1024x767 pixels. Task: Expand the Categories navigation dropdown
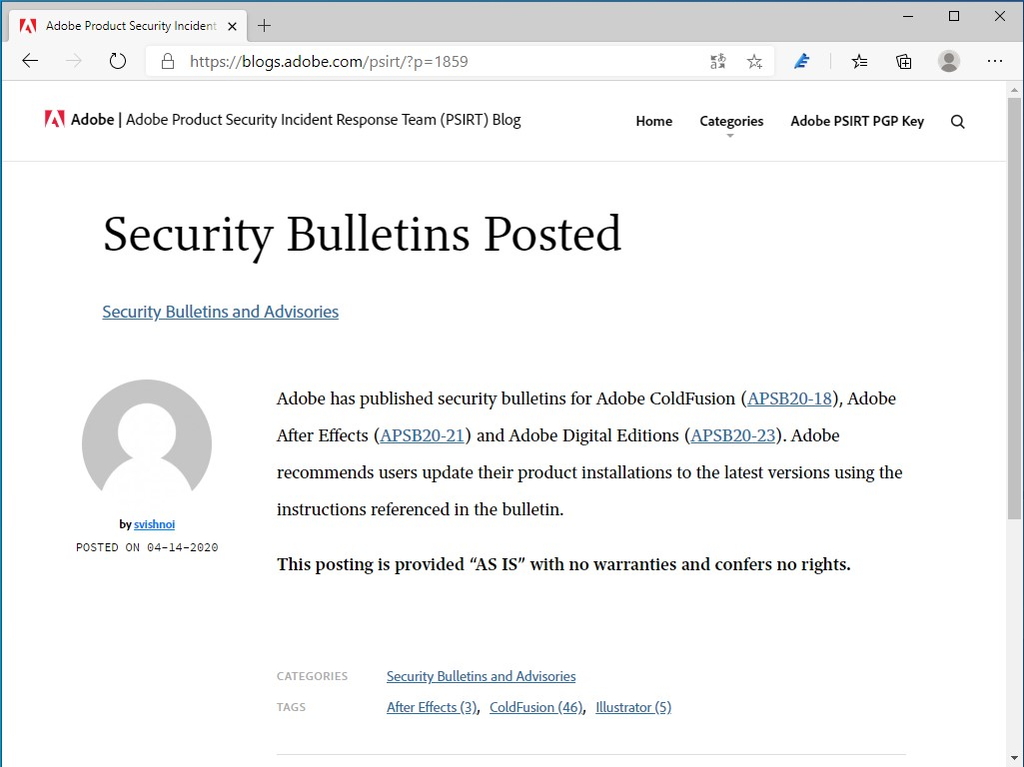(x=731, y=121)
